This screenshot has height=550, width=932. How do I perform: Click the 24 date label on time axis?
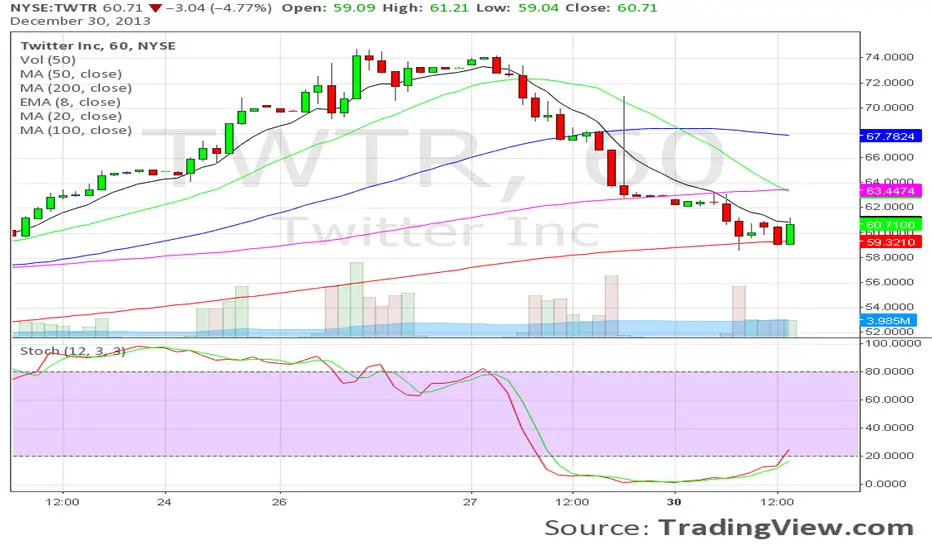pos(164,502)
